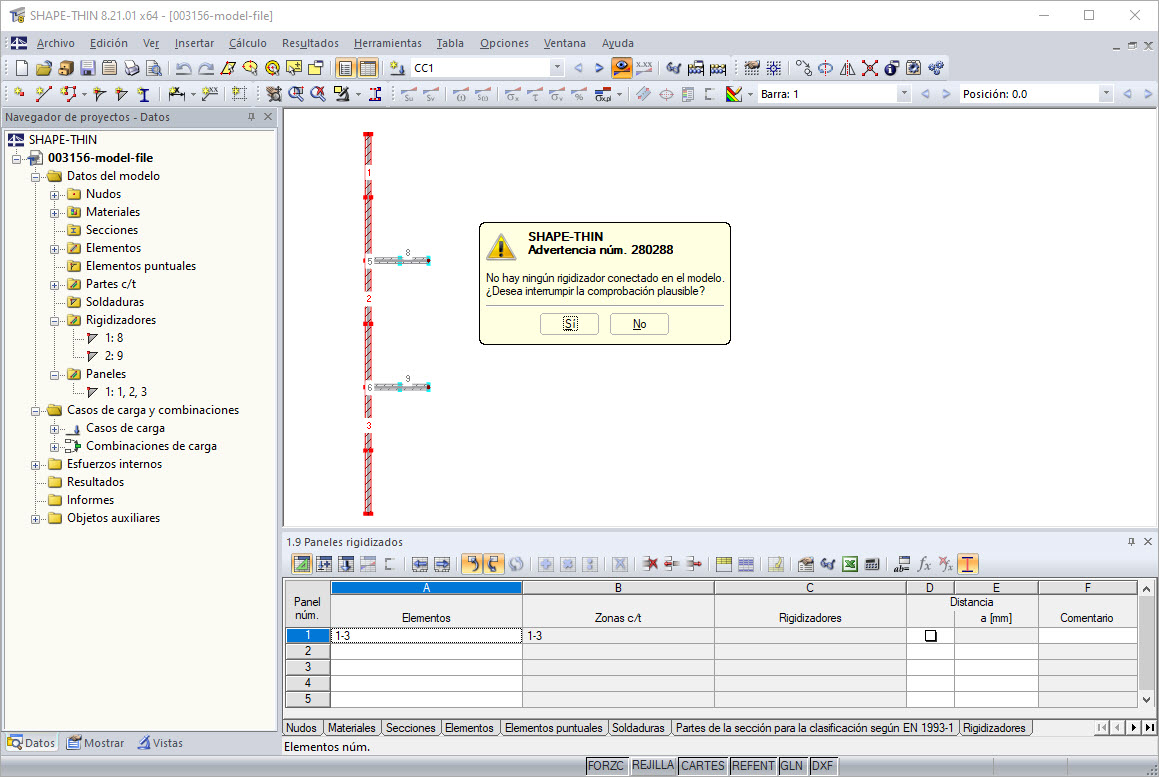
Task: Expand the Esfuerzos internos folder
Action: click(x=35, y=465)
